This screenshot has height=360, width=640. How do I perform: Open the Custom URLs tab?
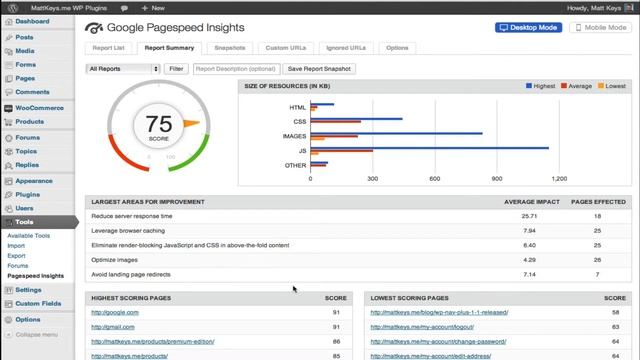(286, 48)
